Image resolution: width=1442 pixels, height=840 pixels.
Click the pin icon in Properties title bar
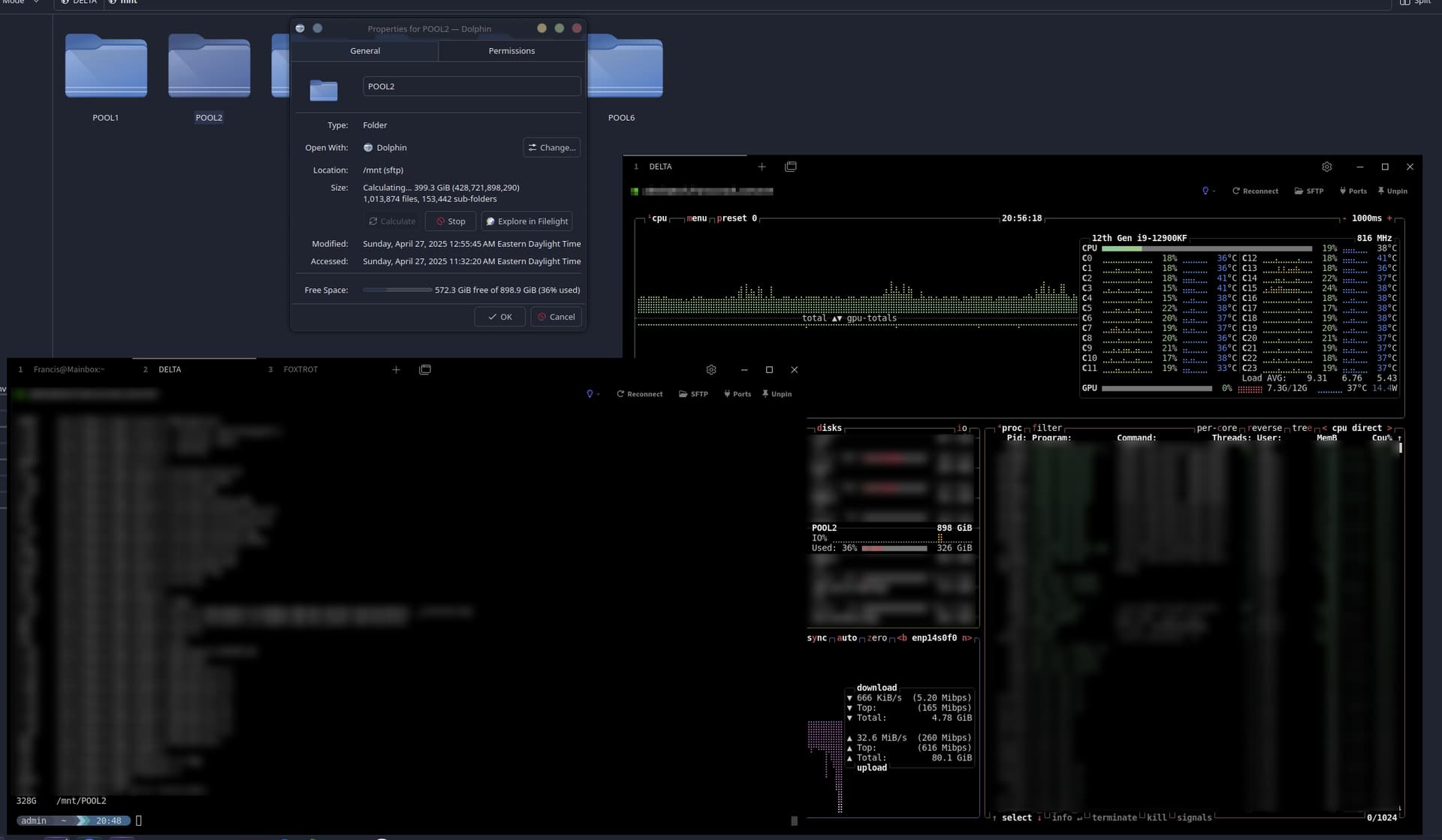tap(318, 29)
